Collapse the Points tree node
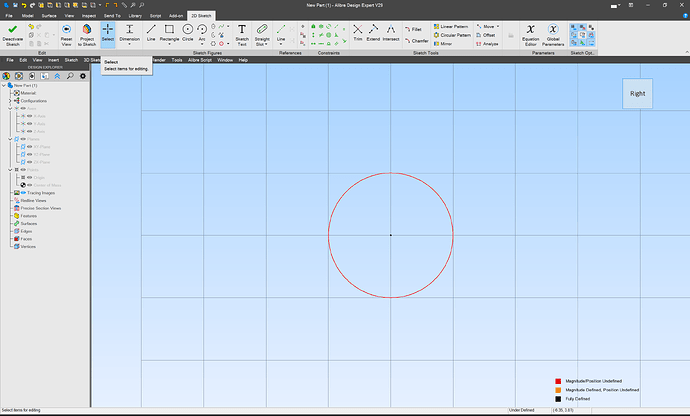This screenshot has width=690, height=416. (10, 169)
